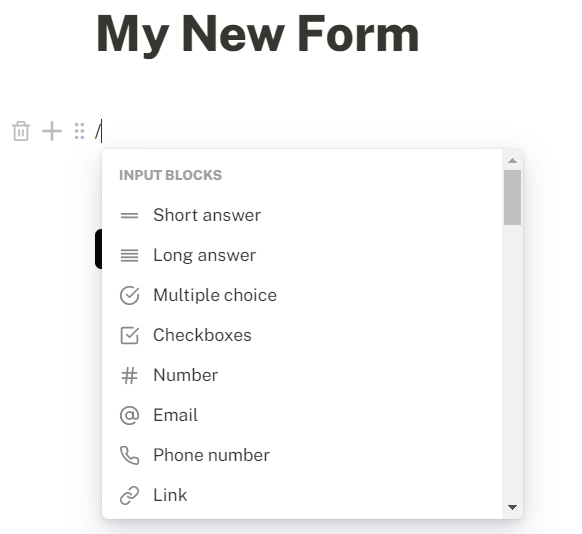
Task: Click the scrollbar thumb in block menu
Action: pyautogui.click(x=513, y=197)
